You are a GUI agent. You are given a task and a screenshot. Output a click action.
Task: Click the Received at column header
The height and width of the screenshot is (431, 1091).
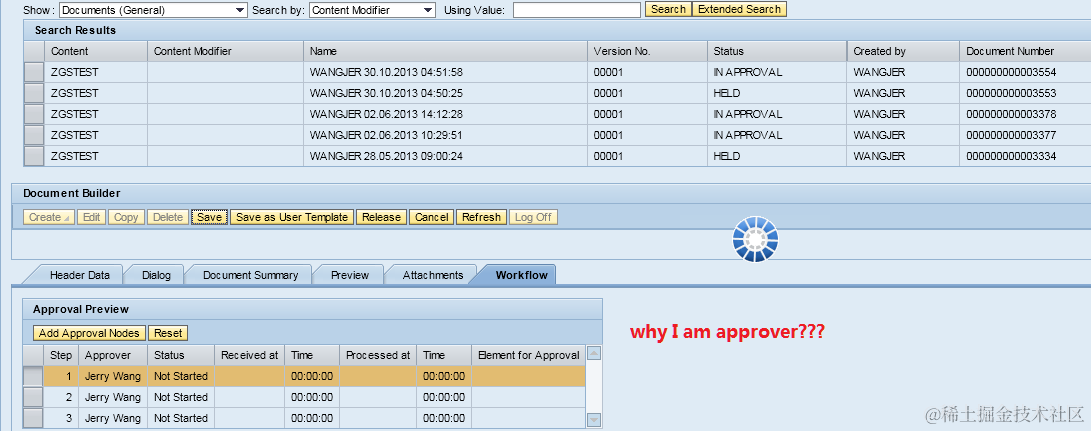(250, 355)
